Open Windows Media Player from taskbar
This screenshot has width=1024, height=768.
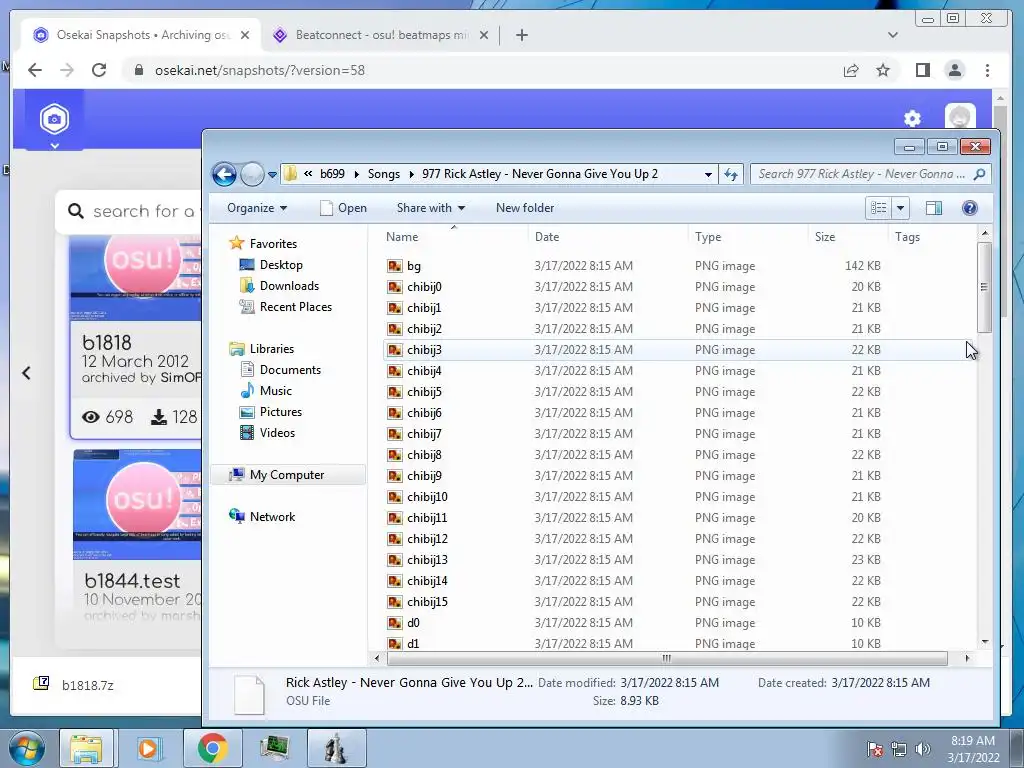(149, 748)
